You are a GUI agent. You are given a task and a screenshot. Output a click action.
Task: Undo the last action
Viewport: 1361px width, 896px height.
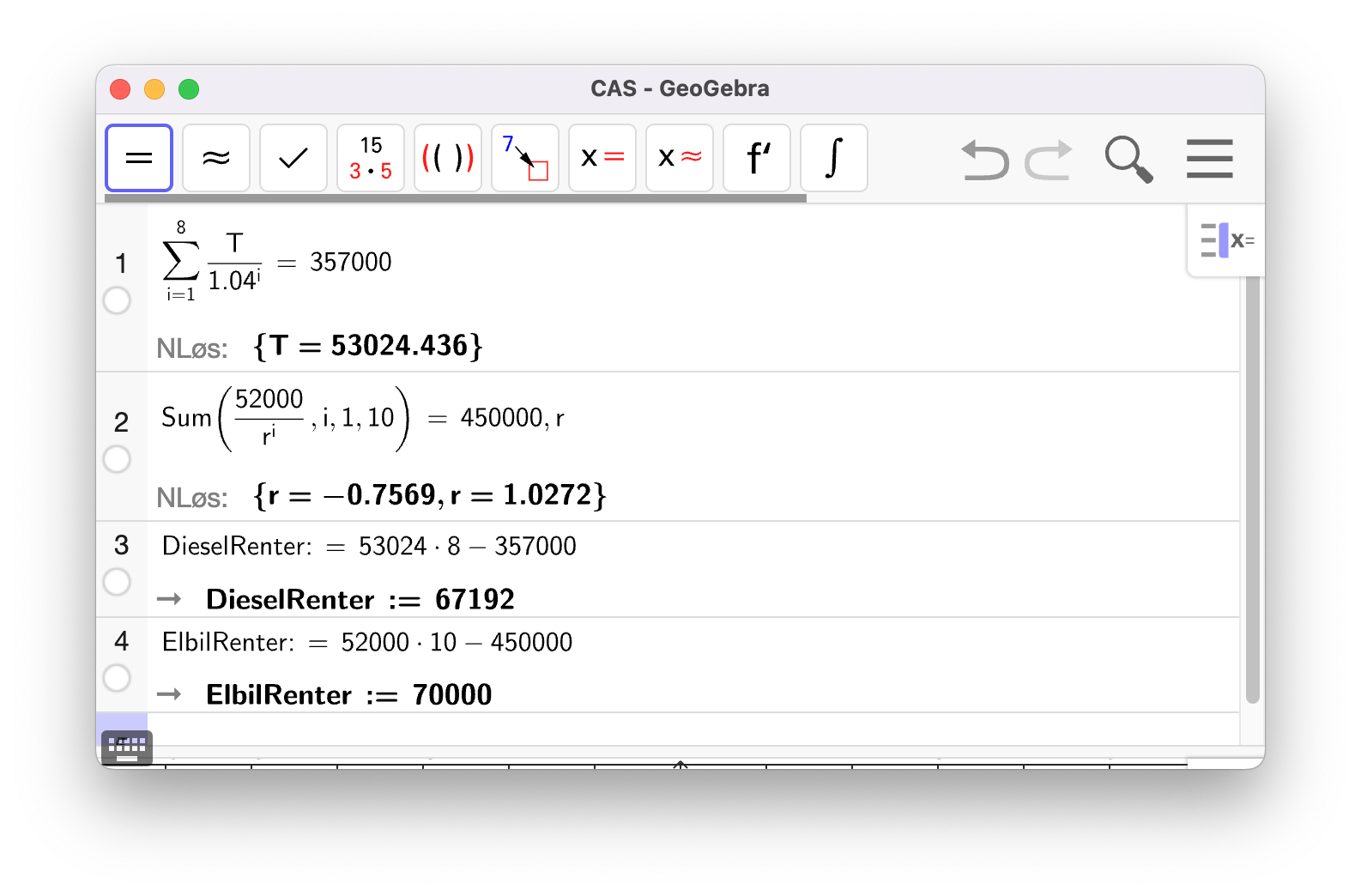tap(984, 160)
